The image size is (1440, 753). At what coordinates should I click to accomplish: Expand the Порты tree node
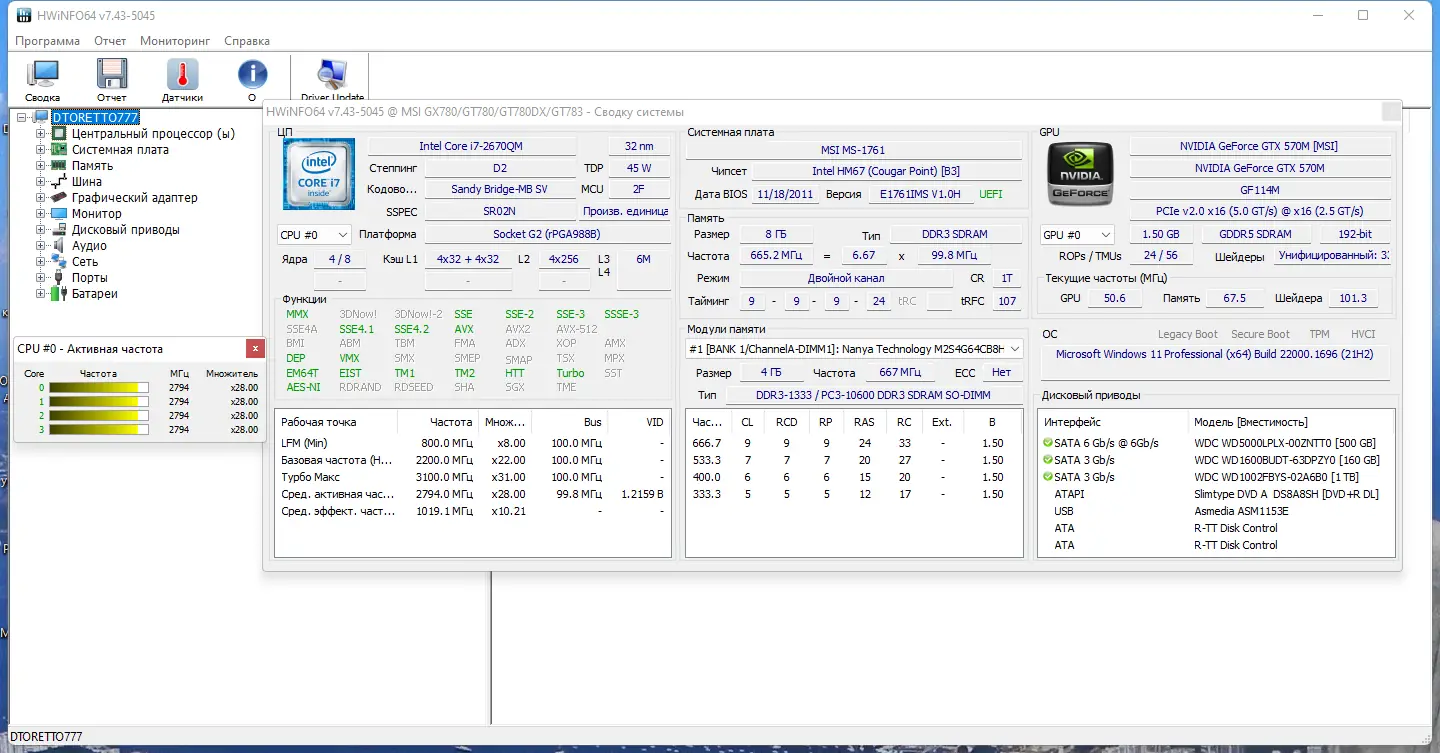41,278
